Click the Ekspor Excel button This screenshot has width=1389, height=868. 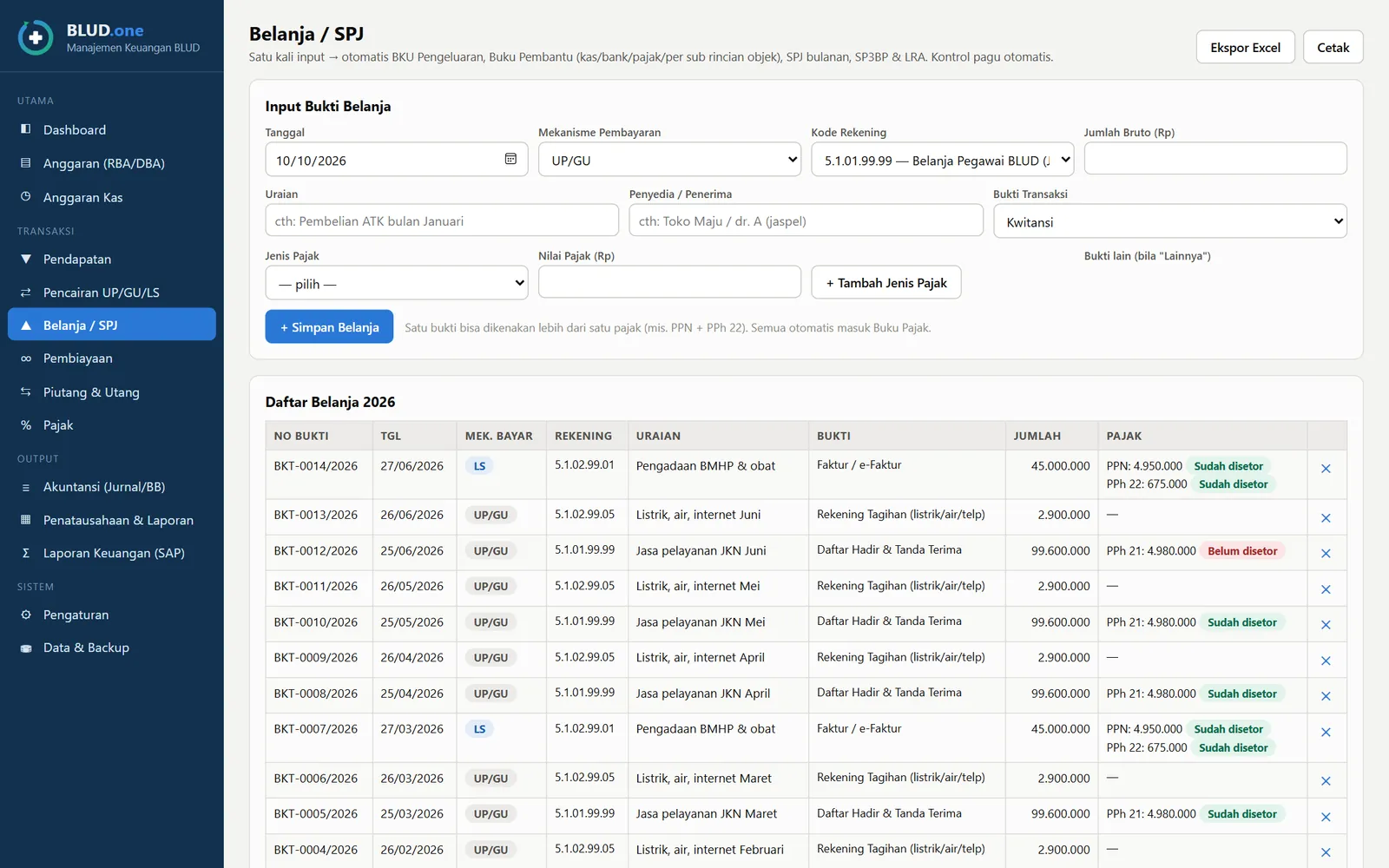[x=1245, y=47]
